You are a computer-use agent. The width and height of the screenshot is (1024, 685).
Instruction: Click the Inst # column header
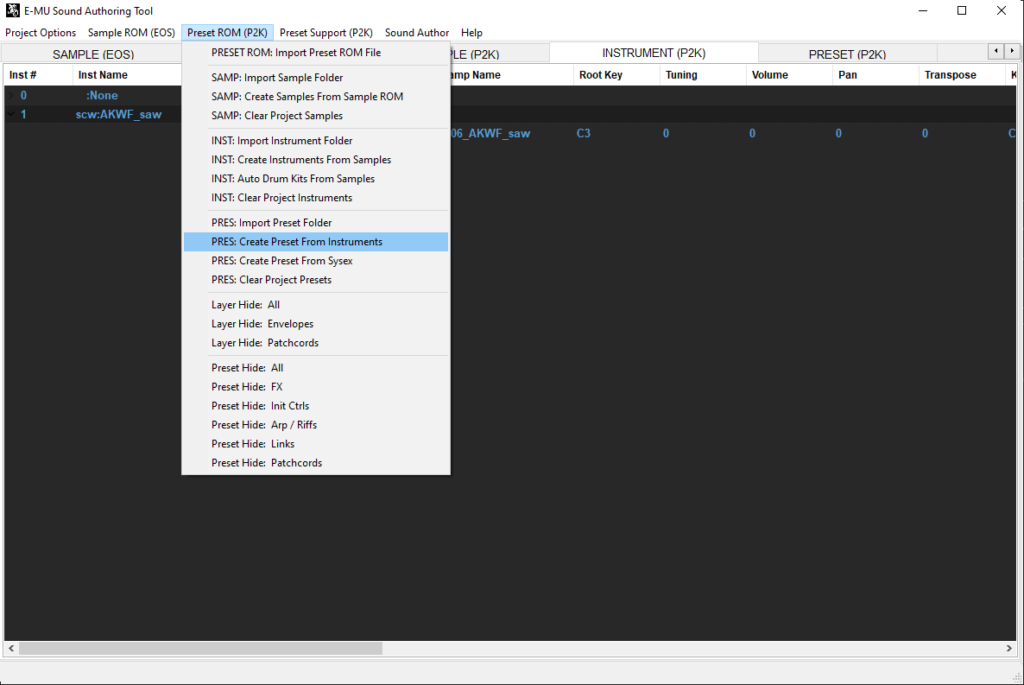[38, 75]
